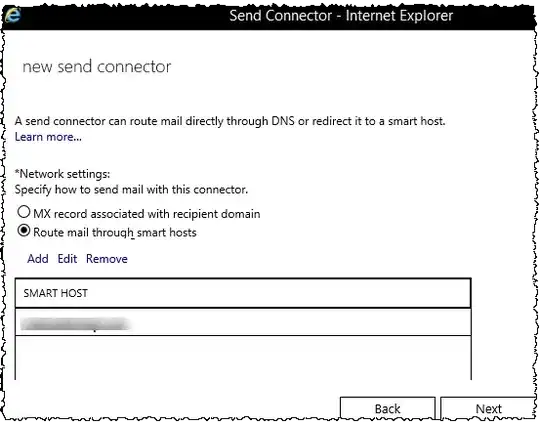Viewport: 540px width, 425px height.
Task: Add a new smart host
Action: pyautogui.click(x=38, y=259)
